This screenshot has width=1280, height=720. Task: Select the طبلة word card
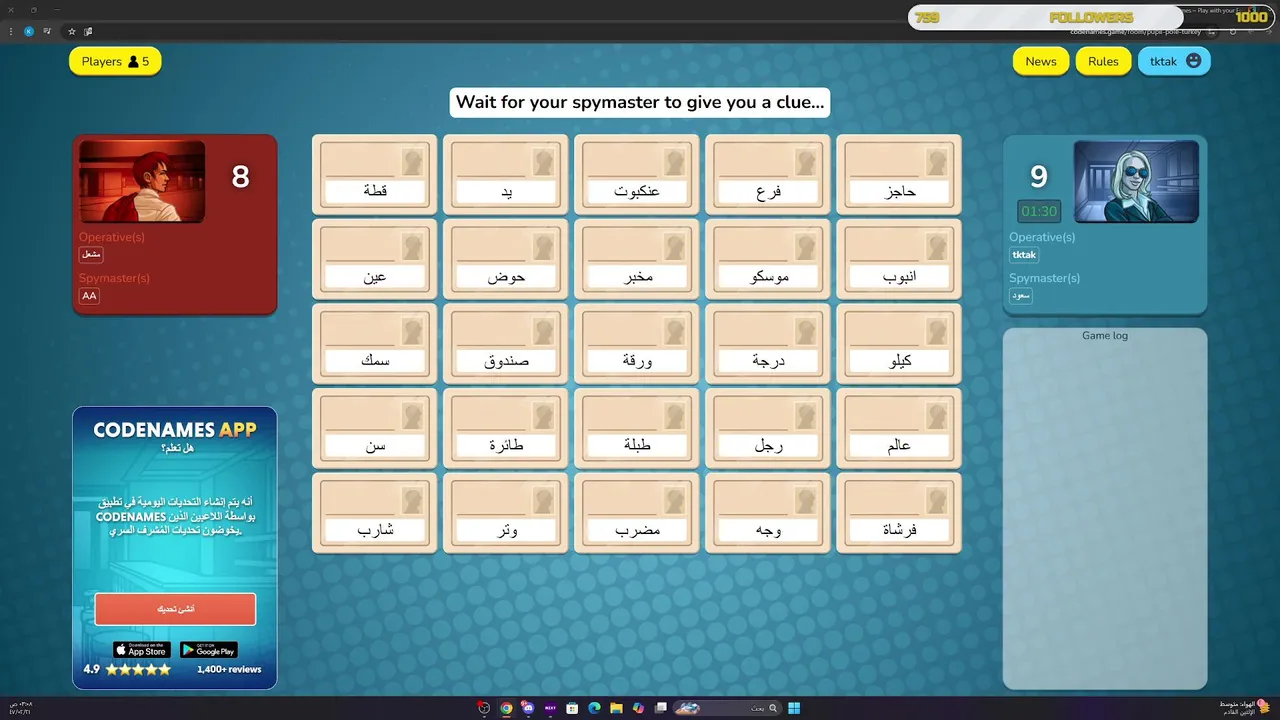[x=637, y=429]
